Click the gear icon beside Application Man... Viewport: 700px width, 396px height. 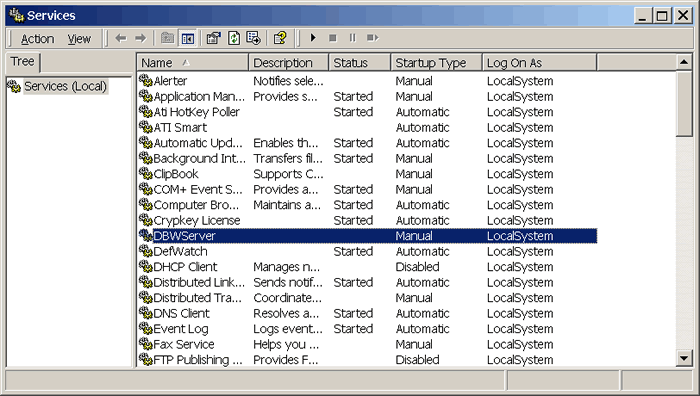click(x=146, y=96)
